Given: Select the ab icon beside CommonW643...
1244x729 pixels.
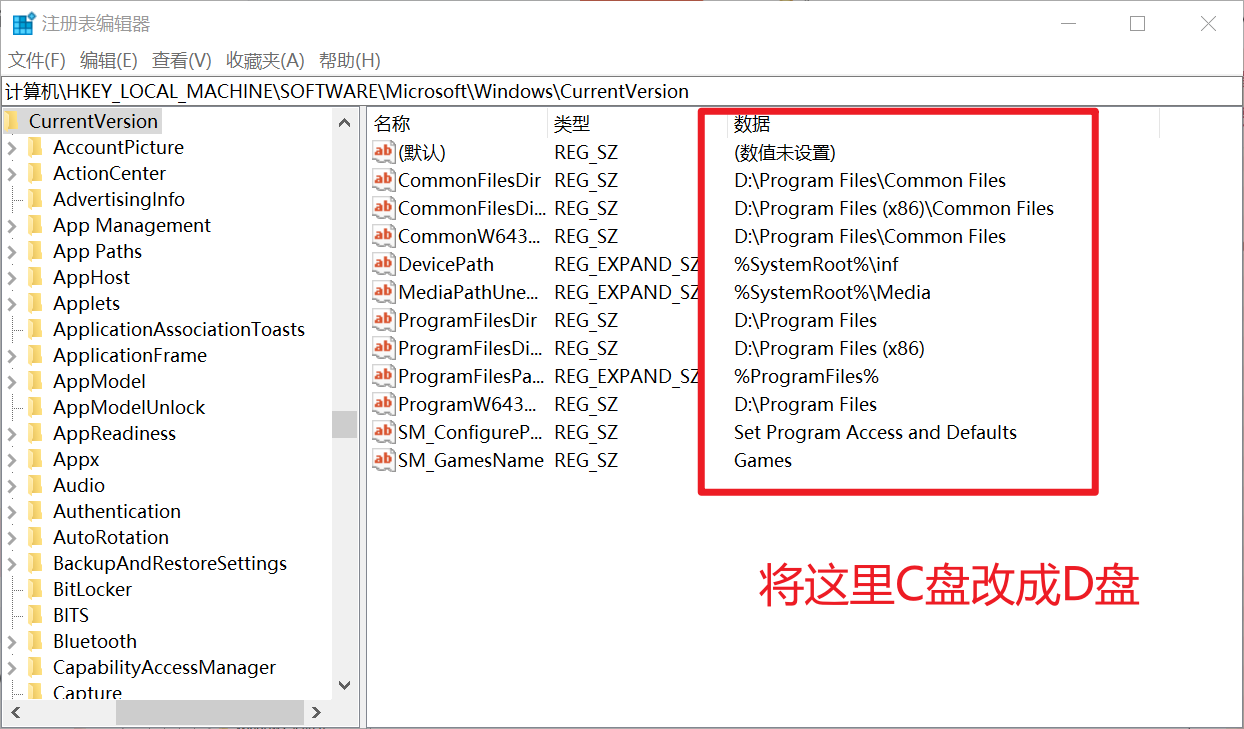Looking at the screenshot, I should [x=384, y=236].
